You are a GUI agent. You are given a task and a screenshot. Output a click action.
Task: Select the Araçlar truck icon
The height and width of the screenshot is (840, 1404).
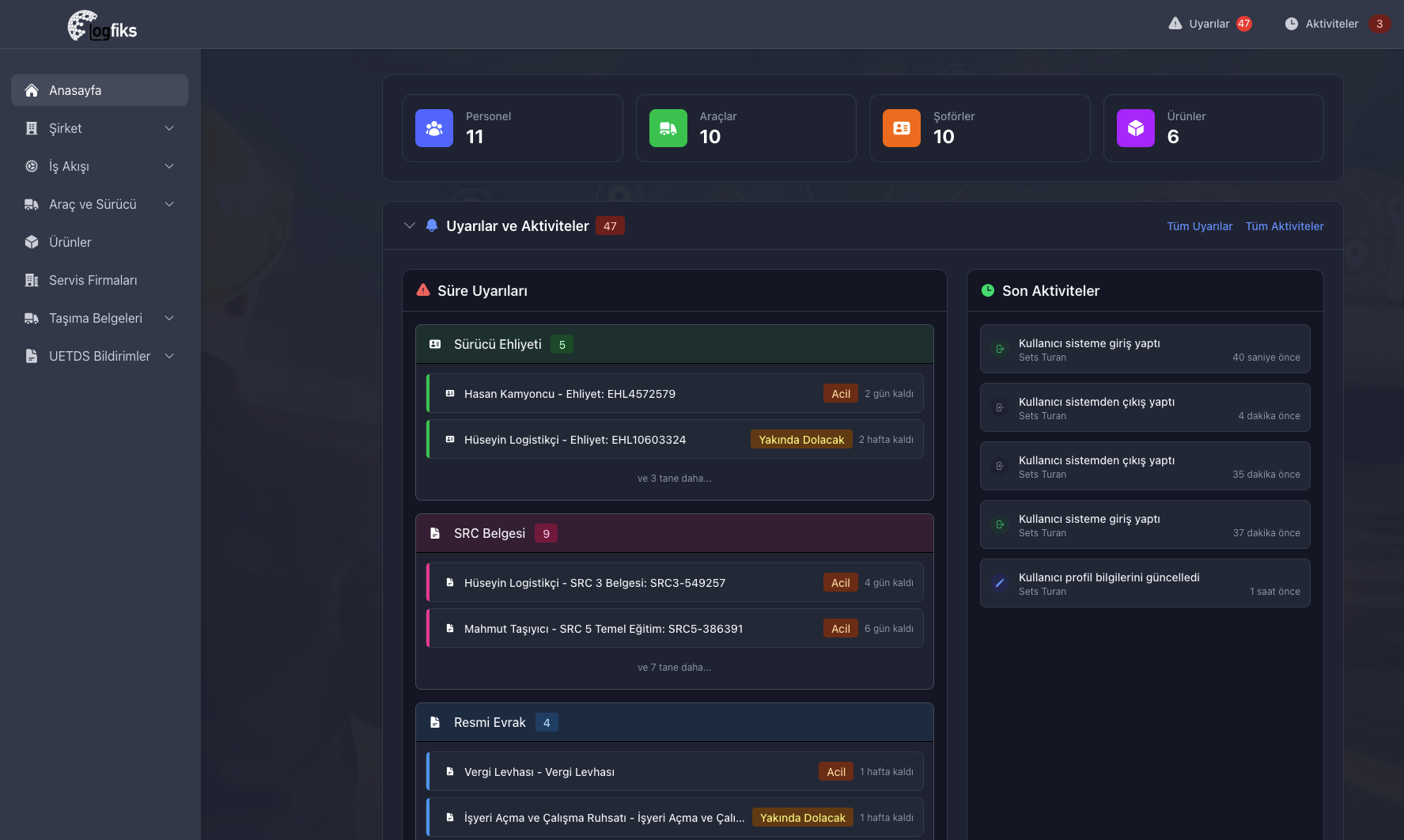[667, 127]
